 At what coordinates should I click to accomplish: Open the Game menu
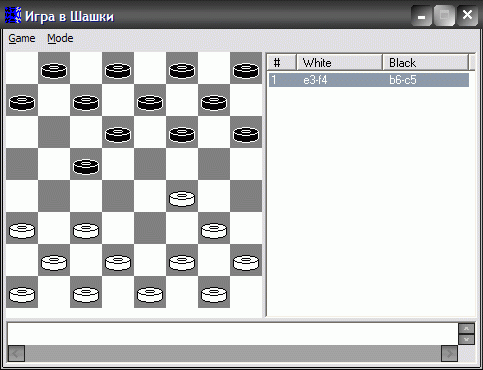(x=22, y=38)
